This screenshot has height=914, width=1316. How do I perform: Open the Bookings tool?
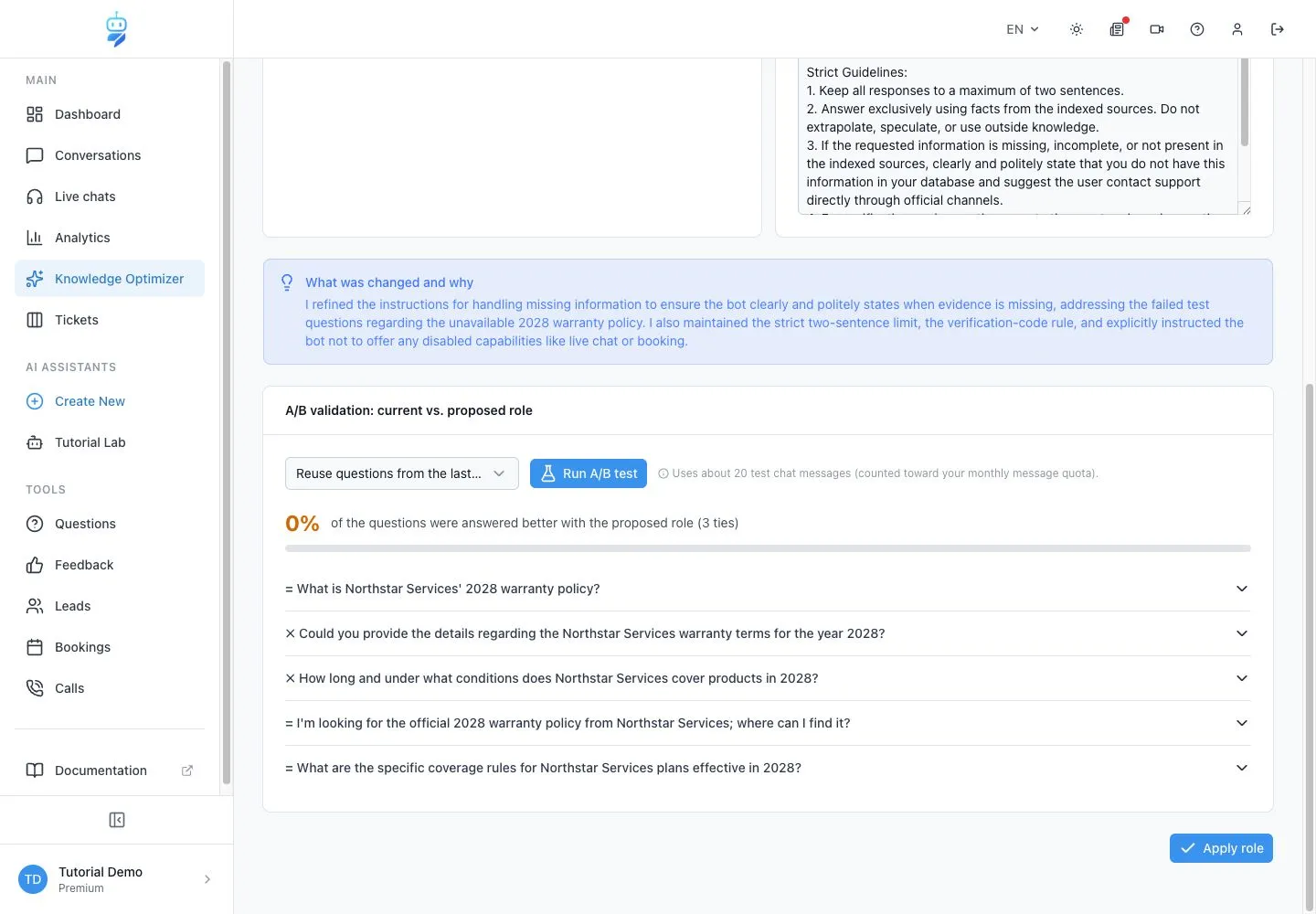coord(110,647)
